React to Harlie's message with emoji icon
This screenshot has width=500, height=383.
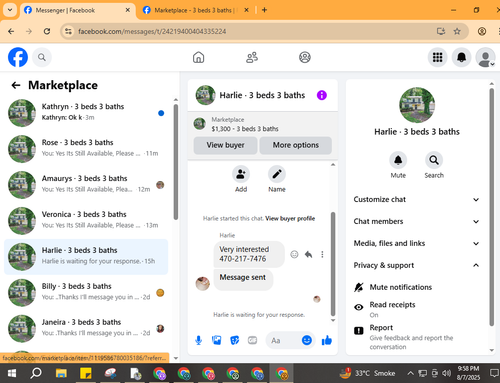click(294, 254)
